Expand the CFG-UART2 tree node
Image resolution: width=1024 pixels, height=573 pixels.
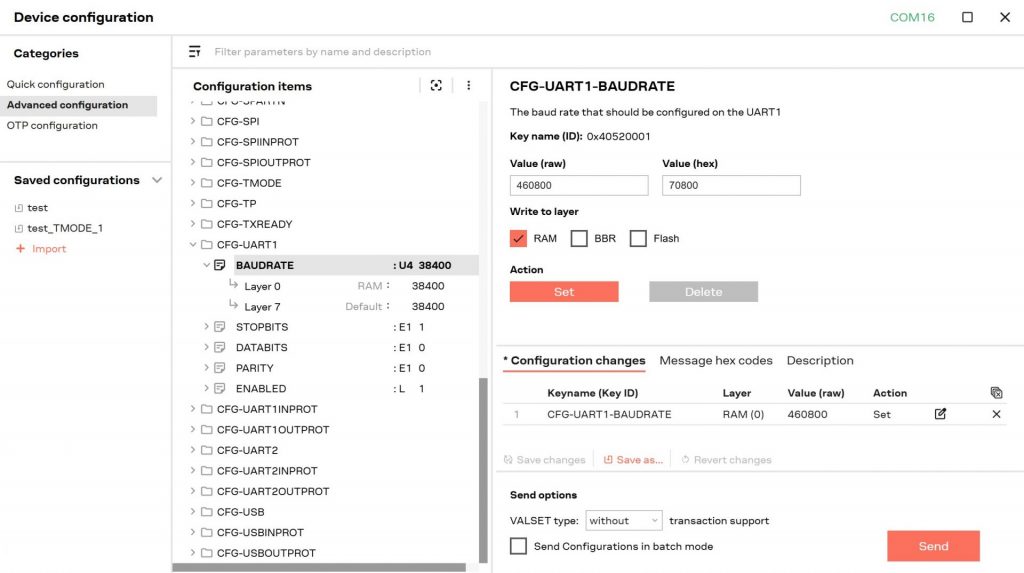(x=194, y=450)
